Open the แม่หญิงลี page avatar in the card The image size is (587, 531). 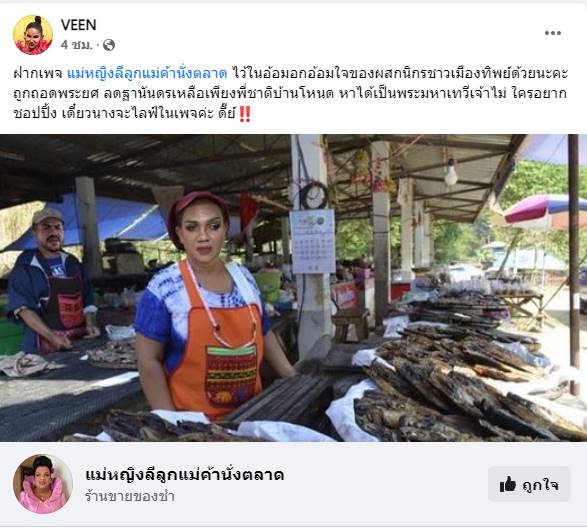(x=42, y=484)
